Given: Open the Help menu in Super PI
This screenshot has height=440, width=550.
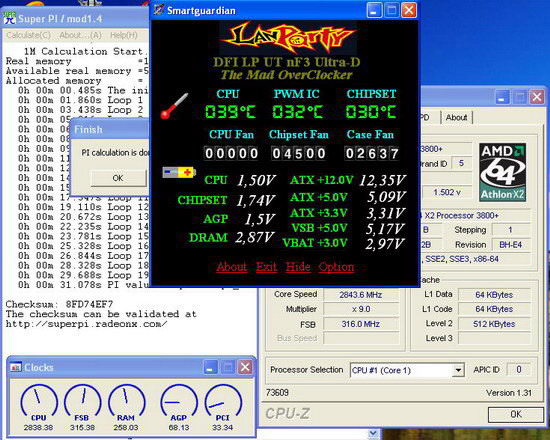Looking at the screenshot, I should click(x=123, y=35).
